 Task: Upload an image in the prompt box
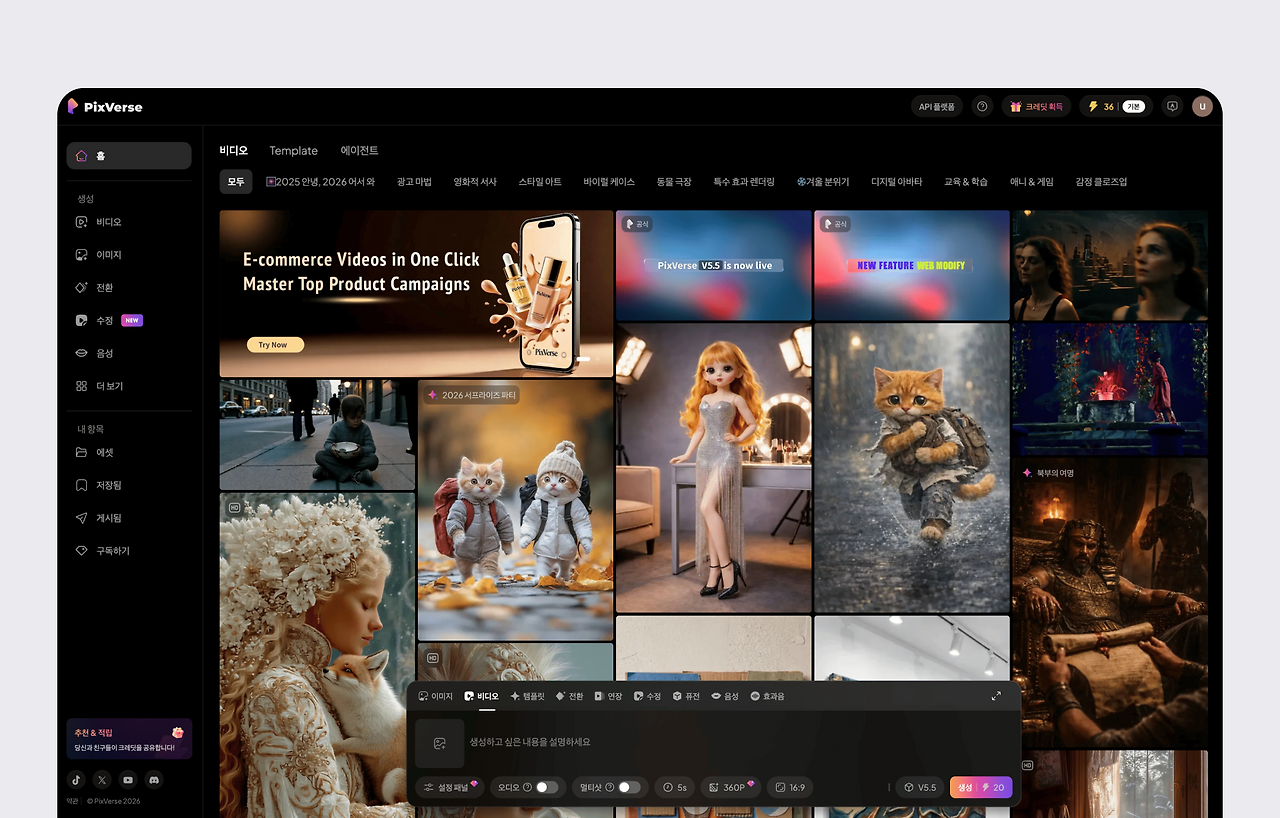tap(440, 743)
